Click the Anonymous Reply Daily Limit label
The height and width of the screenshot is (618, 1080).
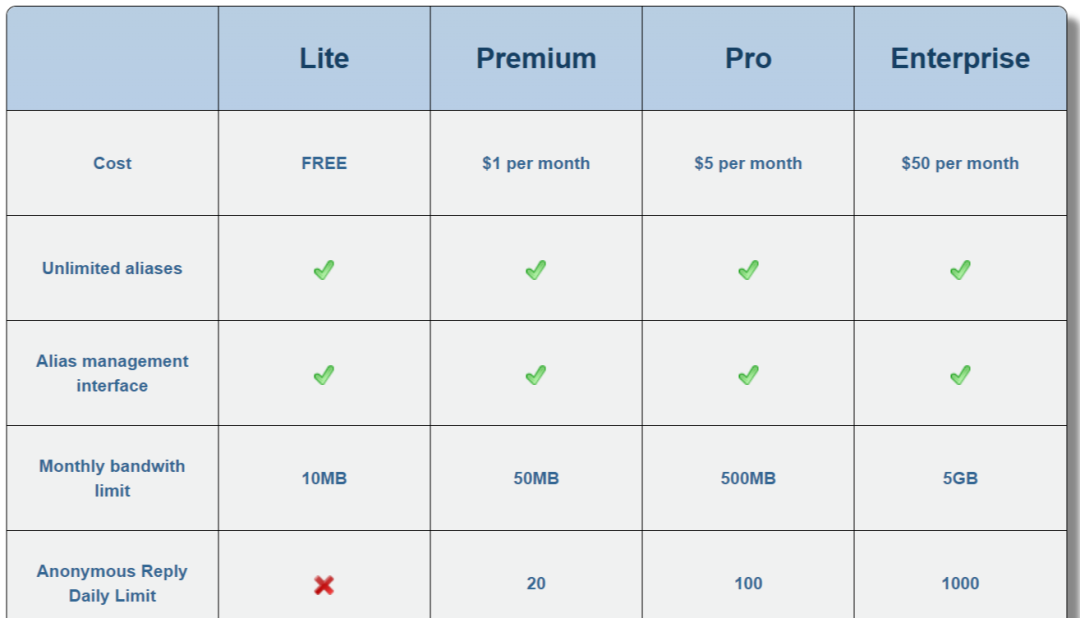[x=112, y=583]
